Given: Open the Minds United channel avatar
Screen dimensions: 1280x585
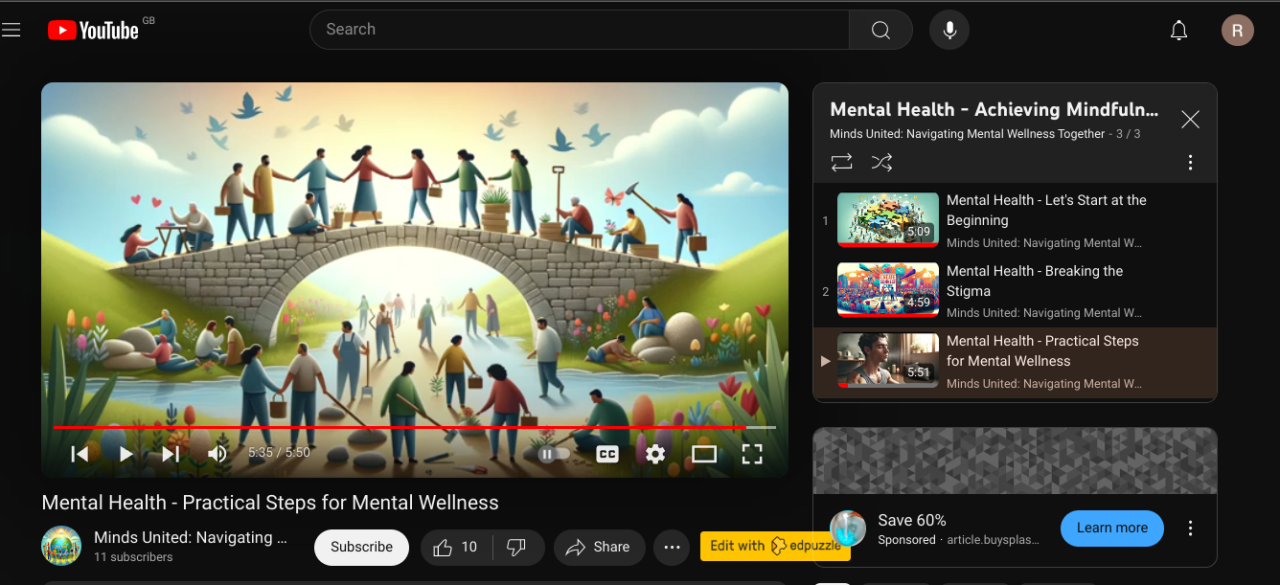Looking at the screenshot, I should tap(61, 546).
